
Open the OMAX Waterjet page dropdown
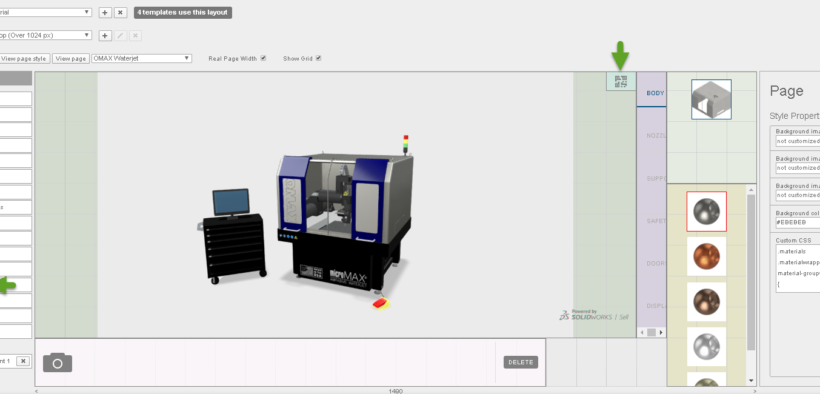(142, 59)
